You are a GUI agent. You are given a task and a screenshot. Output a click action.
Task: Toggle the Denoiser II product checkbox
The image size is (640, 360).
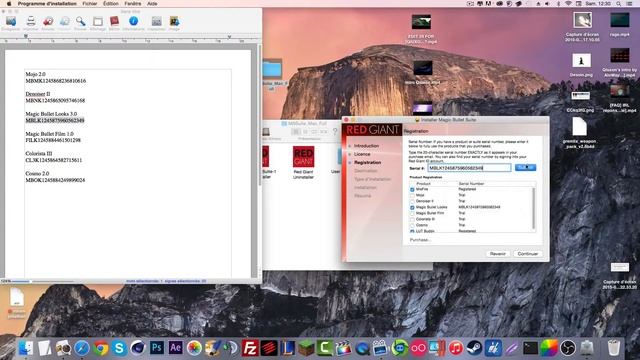point(412,201)
